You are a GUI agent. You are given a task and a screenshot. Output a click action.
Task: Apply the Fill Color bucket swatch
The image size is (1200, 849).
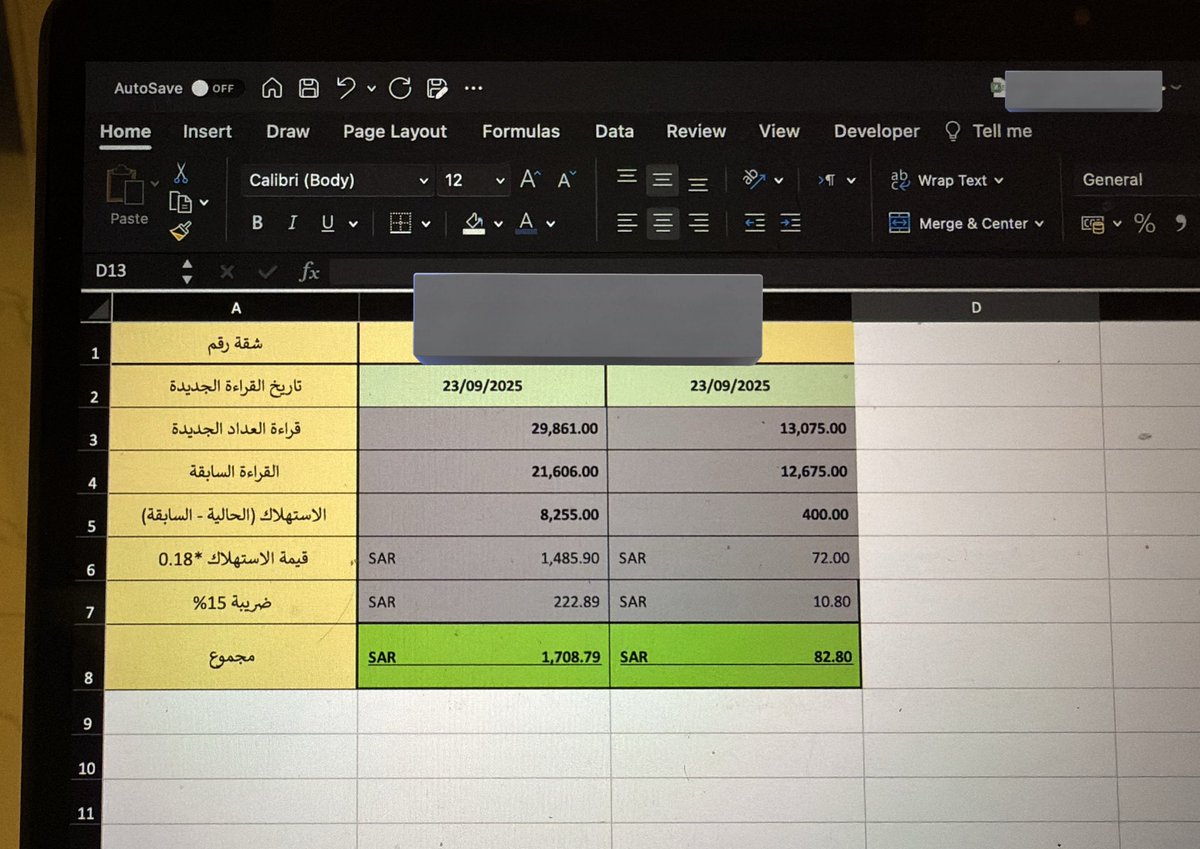(474, 223)
